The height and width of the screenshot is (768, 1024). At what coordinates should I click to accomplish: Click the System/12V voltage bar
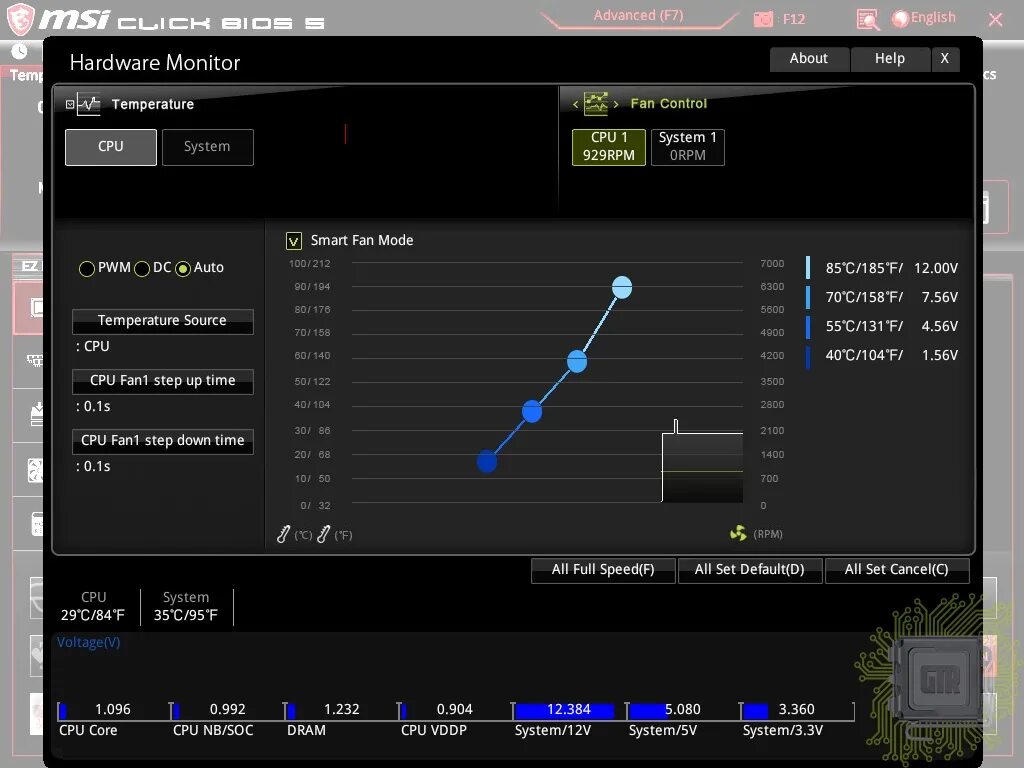click(x=564, y=711)
